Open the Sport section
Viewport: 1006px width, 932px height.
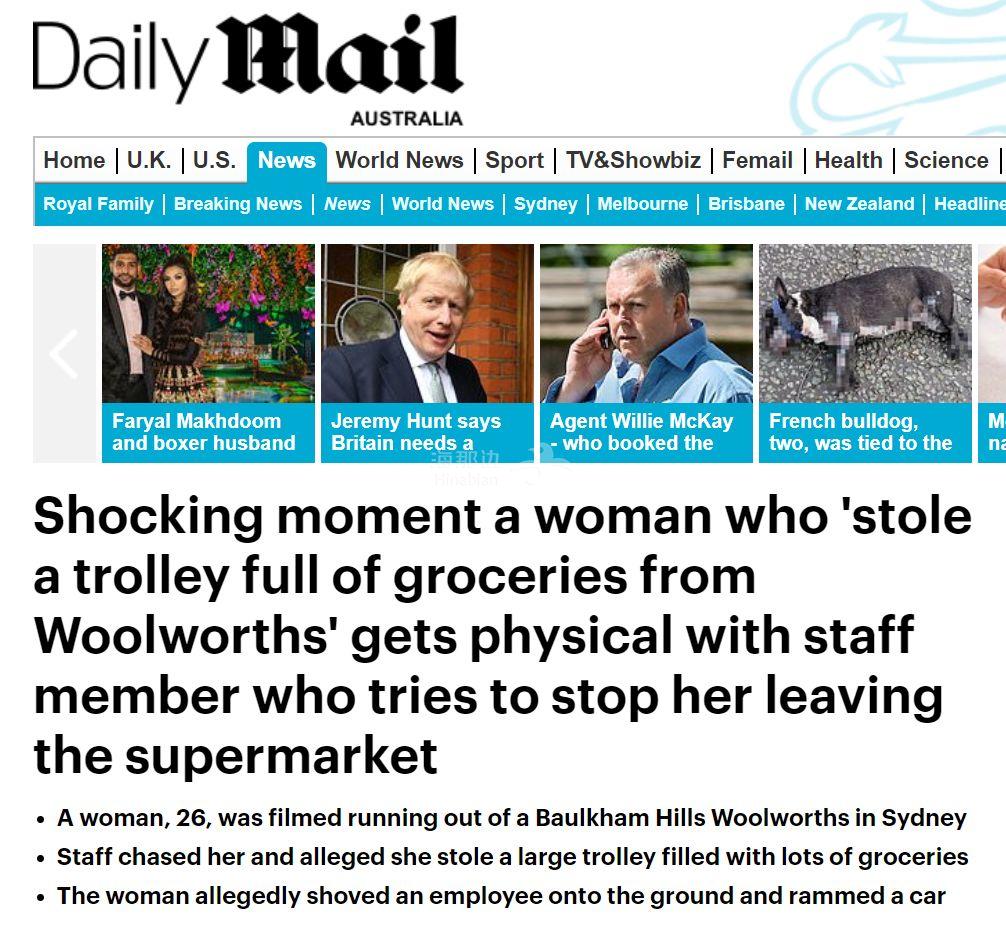coord(514,160)
